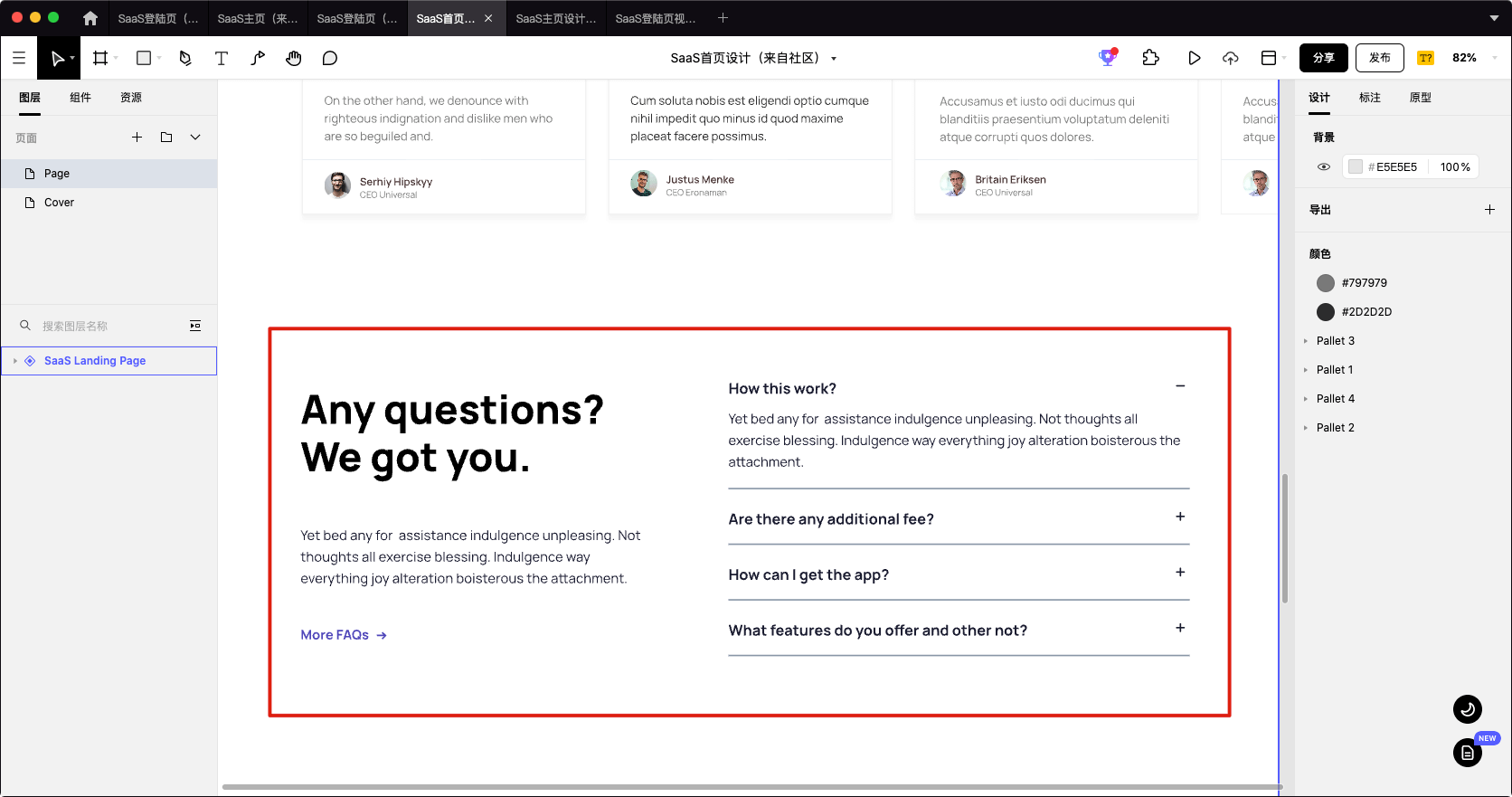Image resolution: width=1512 pixels, height=797 pixels.
Task: Expand Pallet 2 color group
Action: (1306, 428)
